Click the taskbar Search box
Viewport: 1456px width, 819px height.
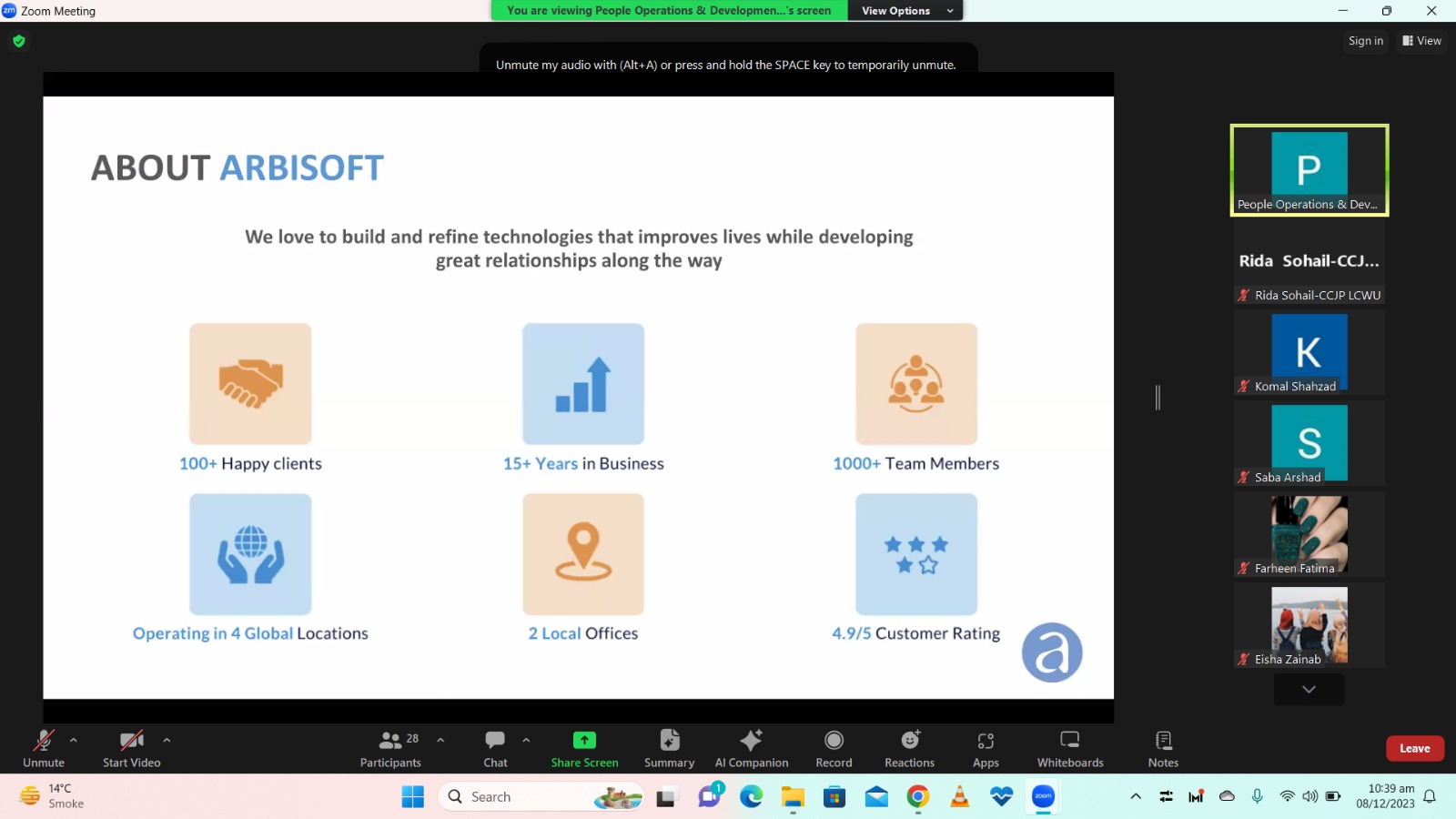(542, 797)
